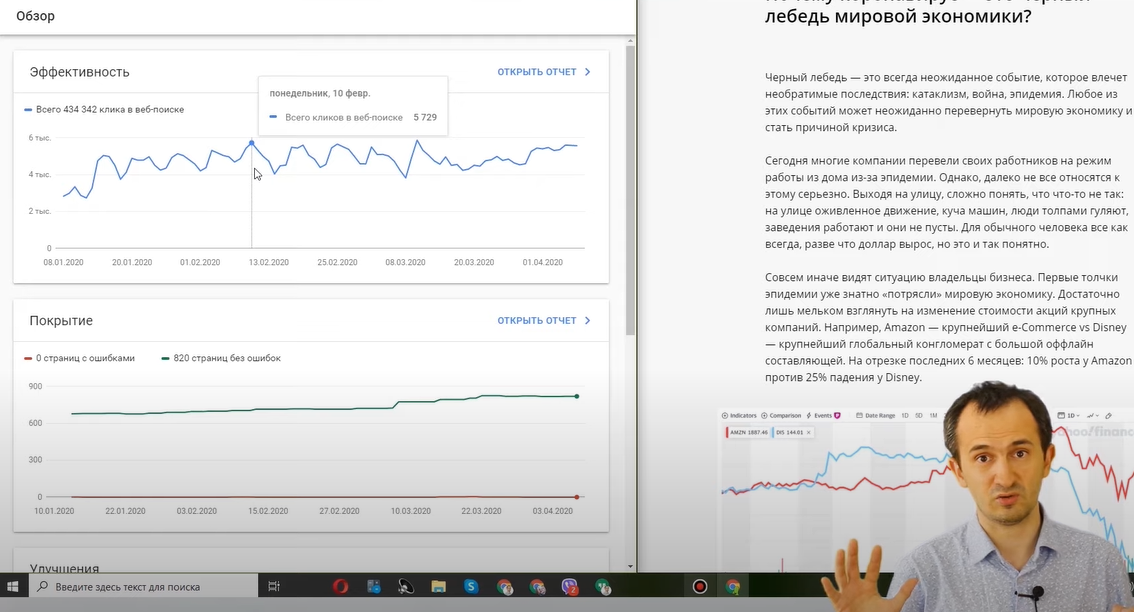Click the AMZN 1887.46 ticker chip

click(x=748, y=433)
